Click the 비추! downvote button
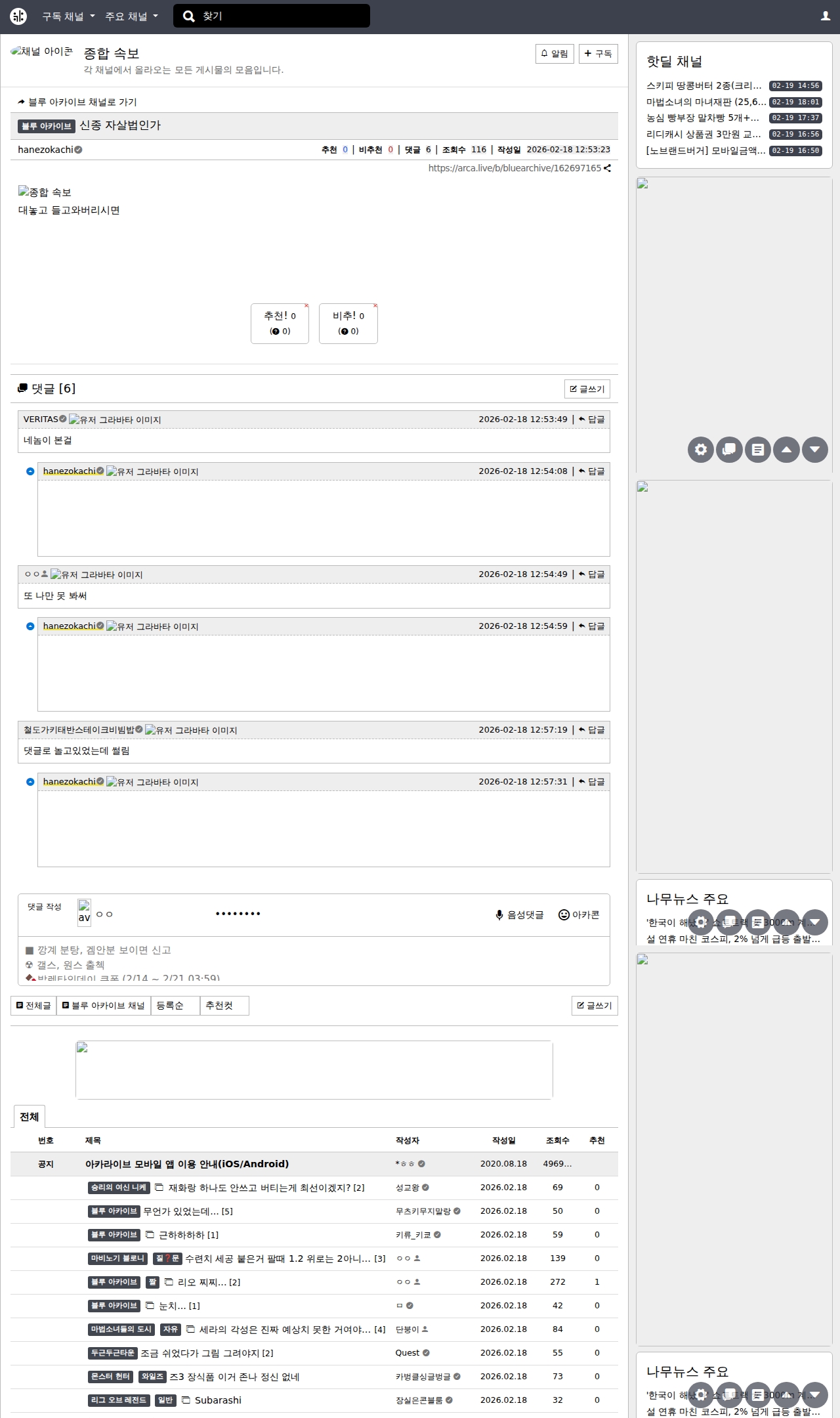The image size is (840, 1418). pos(348,324)
